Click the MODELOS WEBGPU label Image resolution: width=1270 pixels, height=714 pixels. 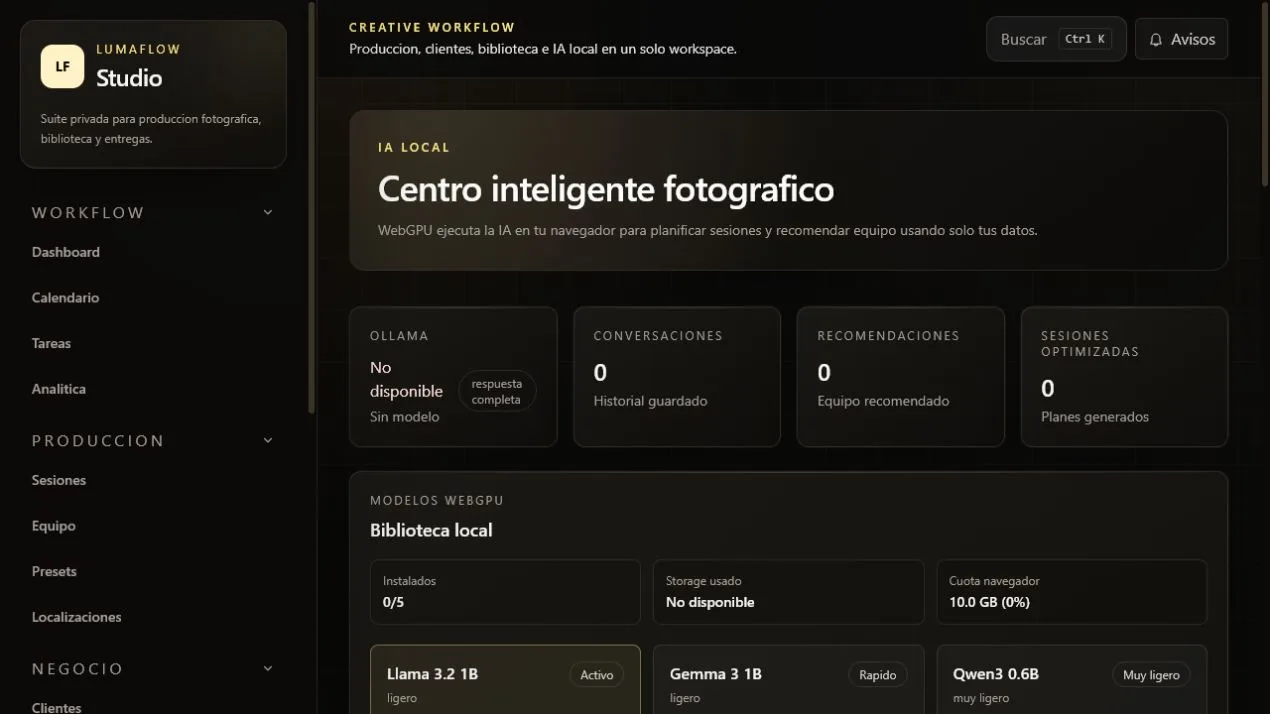437,500
